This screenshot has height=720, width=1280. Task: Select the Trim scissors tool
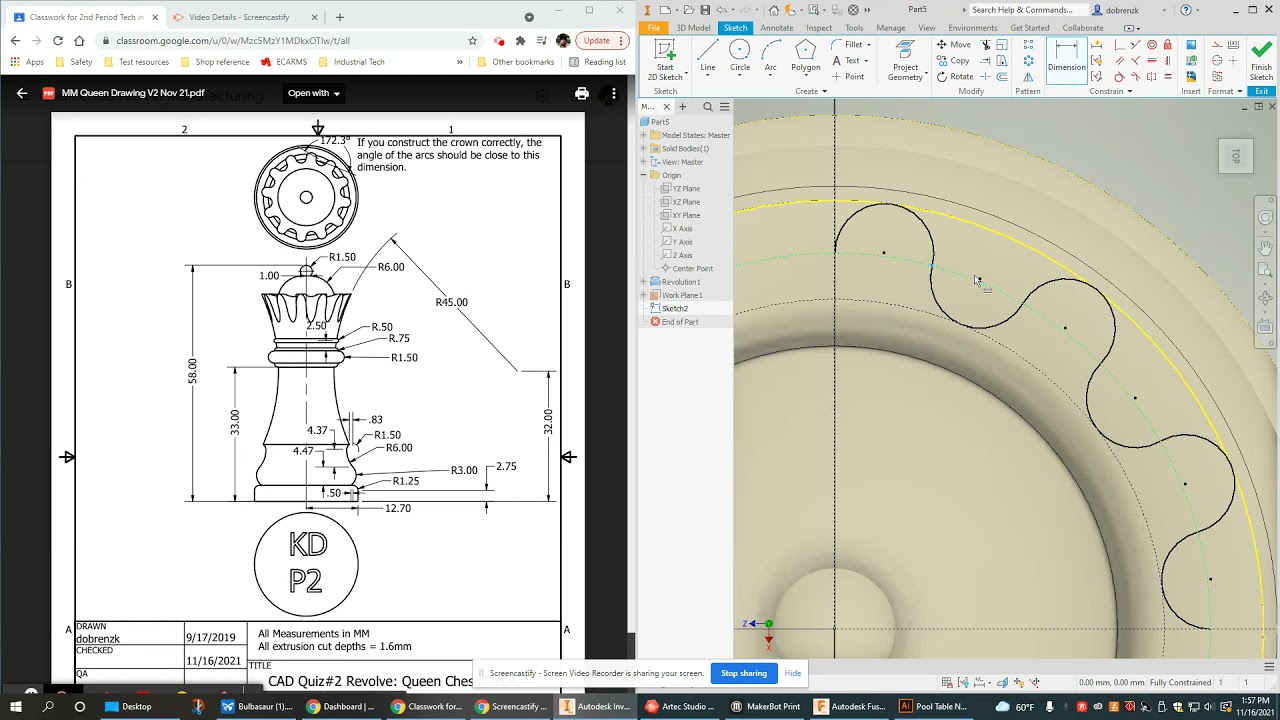(986, 45)
